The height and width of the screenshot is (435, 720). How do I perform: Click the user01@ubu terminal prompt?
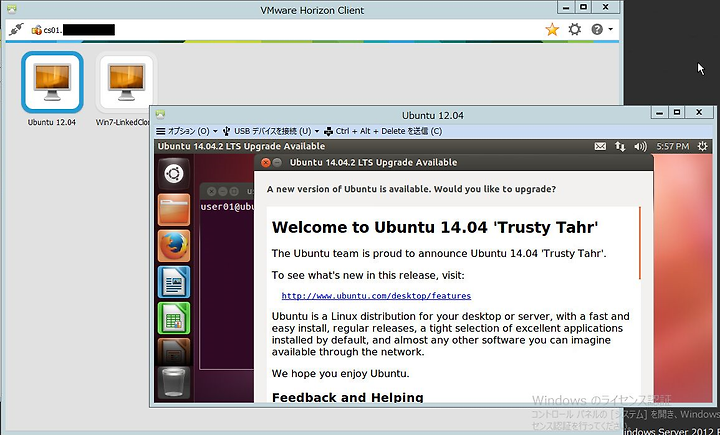coord(227,207)
